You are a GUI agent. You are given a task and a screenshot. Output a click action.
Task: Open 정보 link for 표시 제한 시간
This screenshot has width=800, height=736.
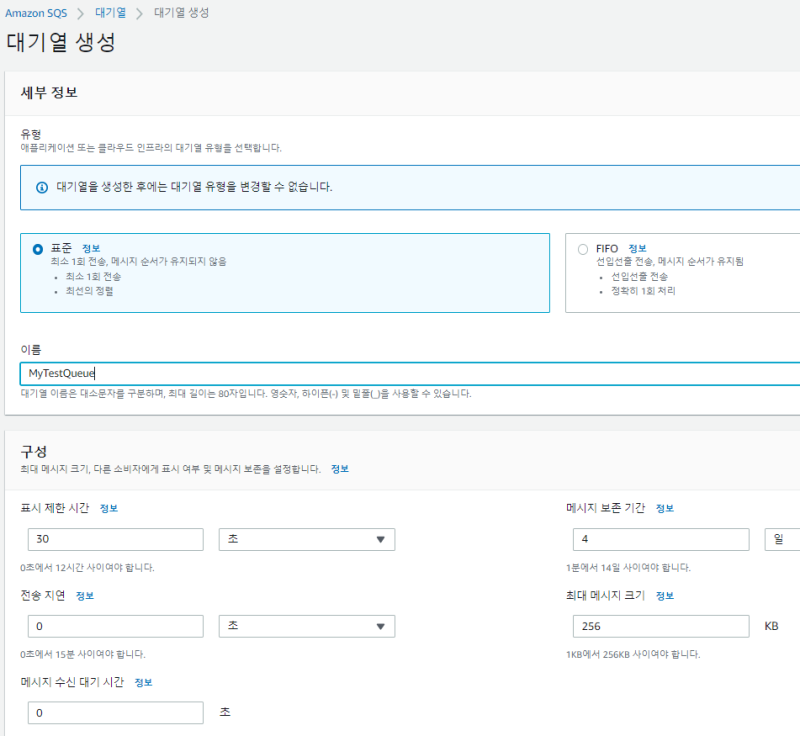point(109,508)
